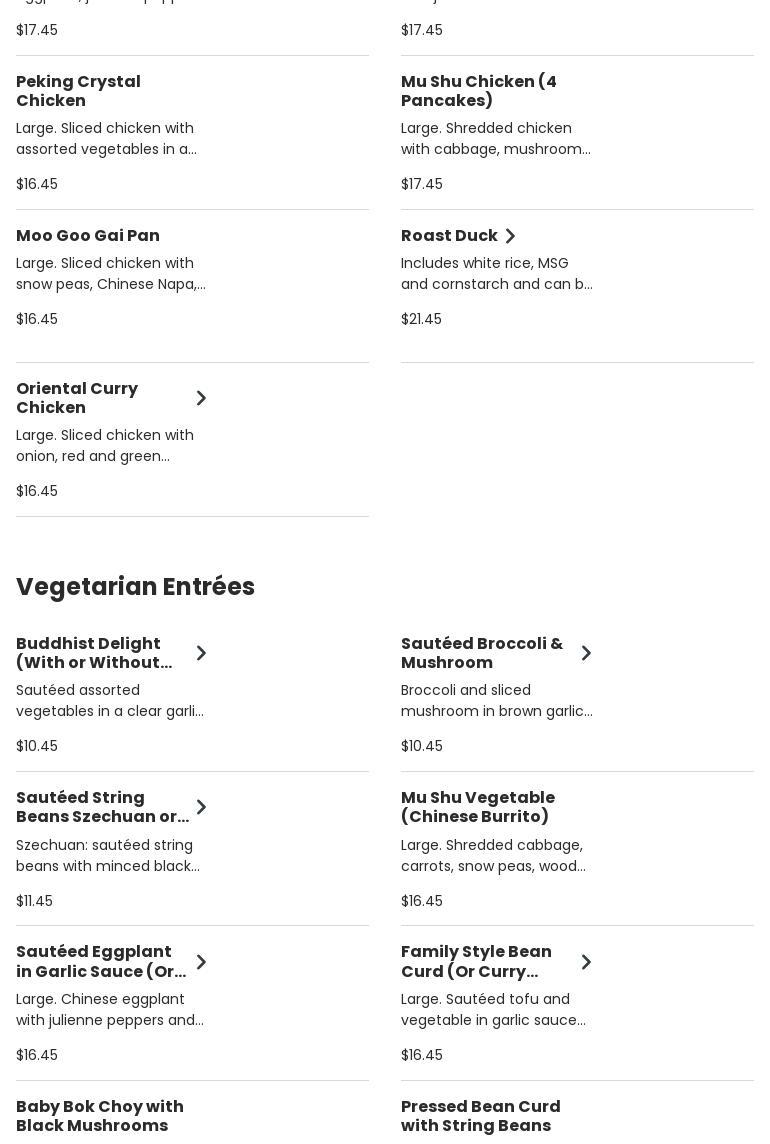
Task: Click the Roast Duck description text
Action: [x=496, y=274]
